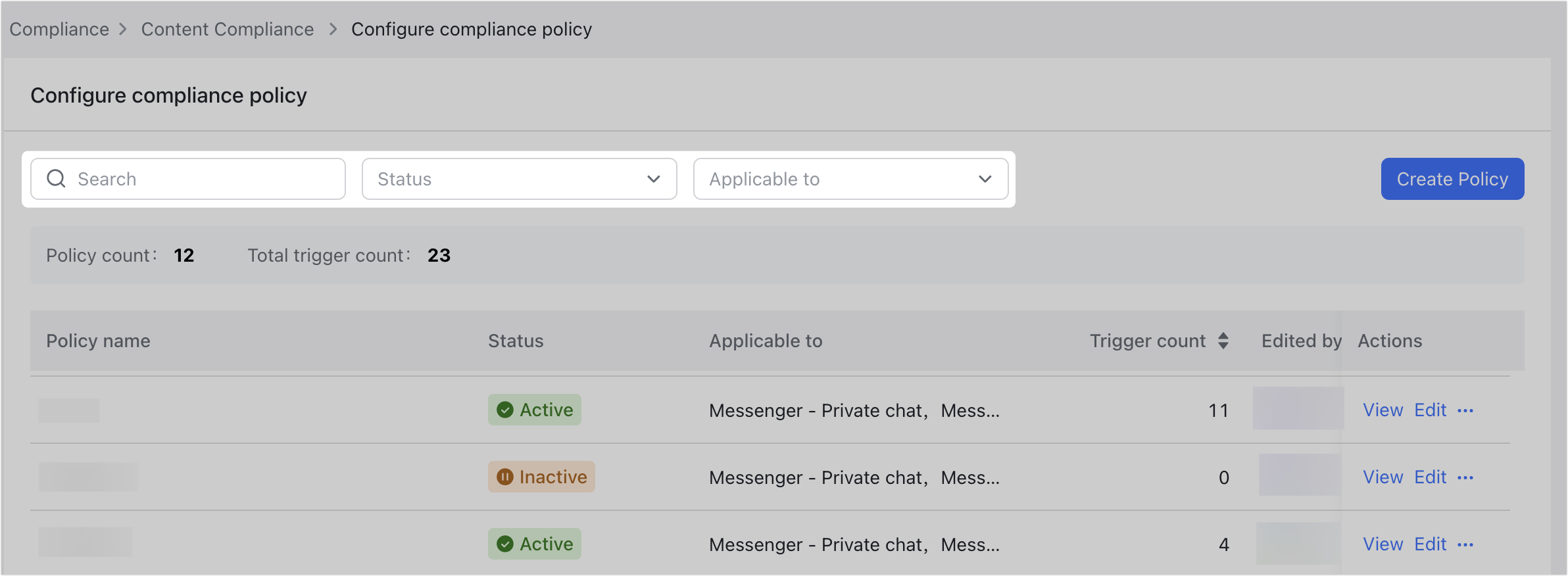Open more actions for policy with 4 triggers
This screenshot has width=1568, height=576.
coord(1465,545)
